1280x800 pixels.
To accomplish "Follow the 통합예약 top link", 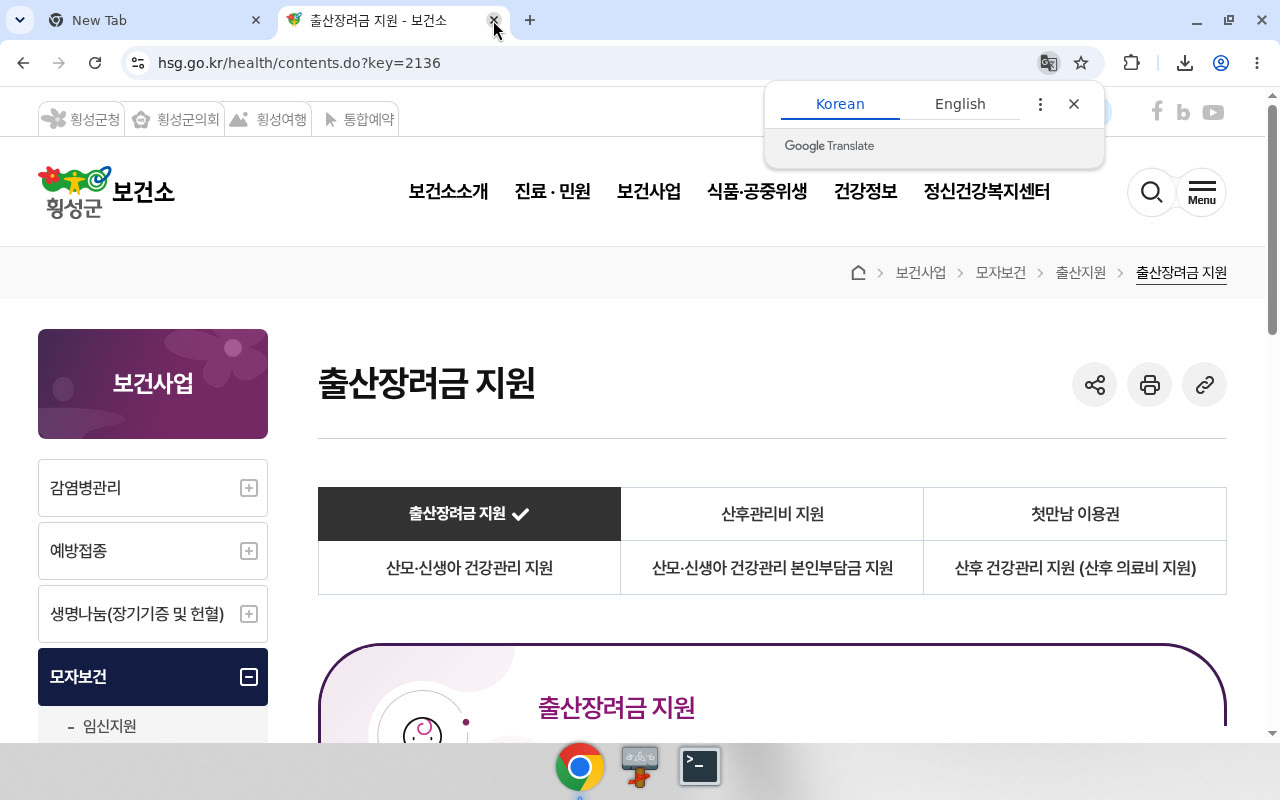I will coord(359,120).
